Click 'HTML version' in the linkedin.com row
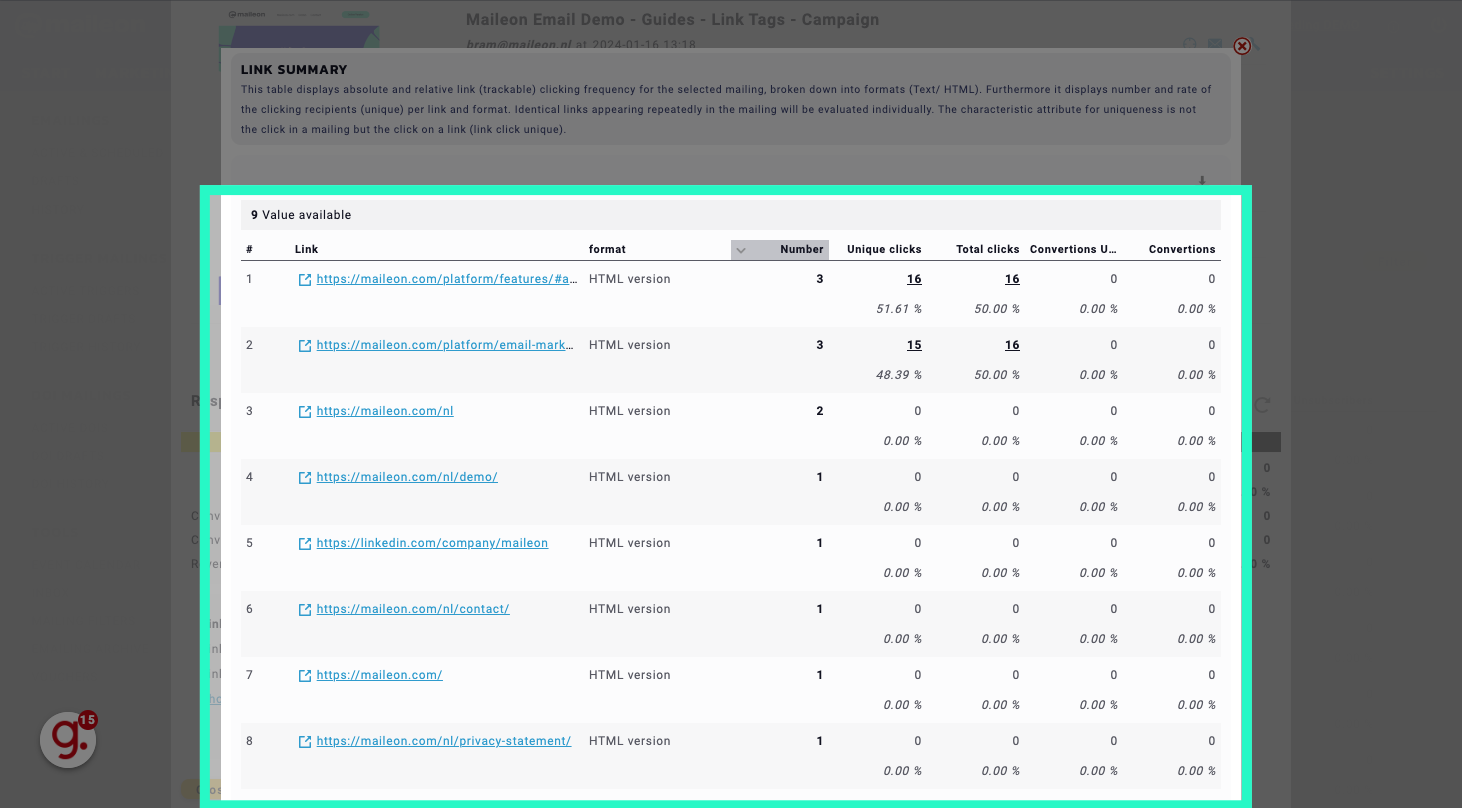 [629, 543]
